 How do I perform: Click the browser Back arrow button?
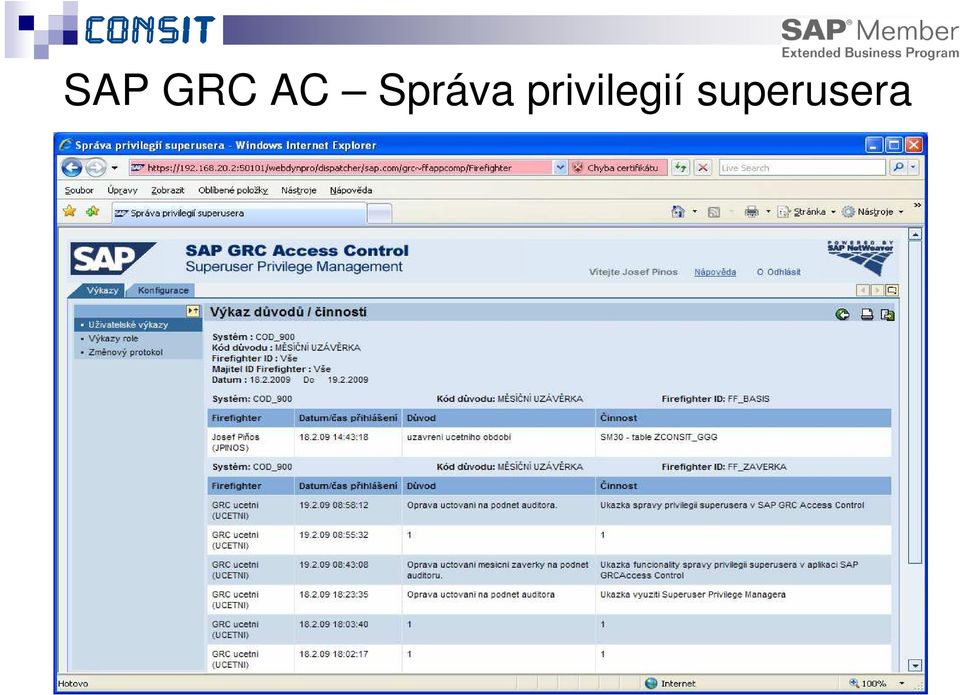(72, 167)
